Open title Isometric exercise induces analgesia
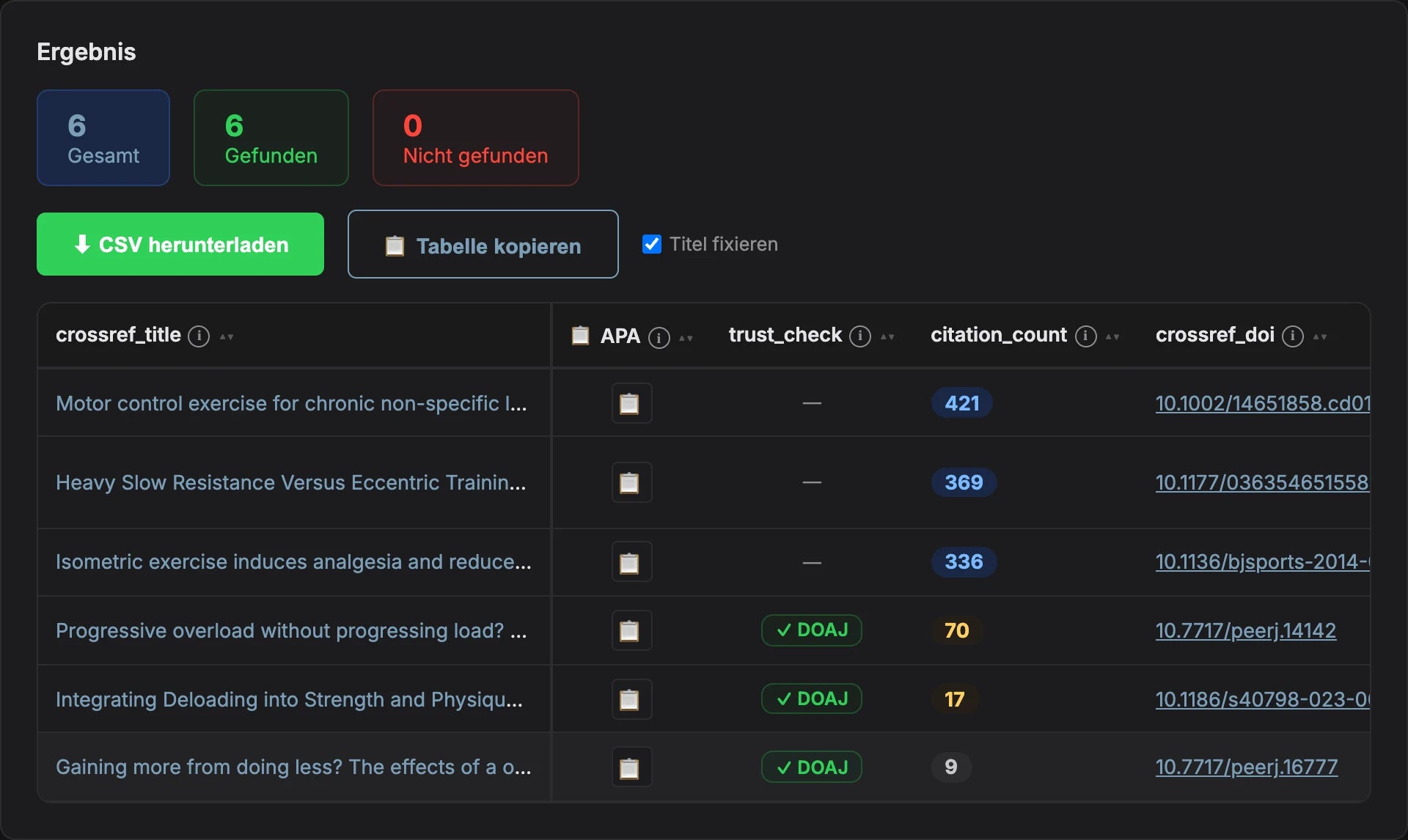 (x=293, y=561)
